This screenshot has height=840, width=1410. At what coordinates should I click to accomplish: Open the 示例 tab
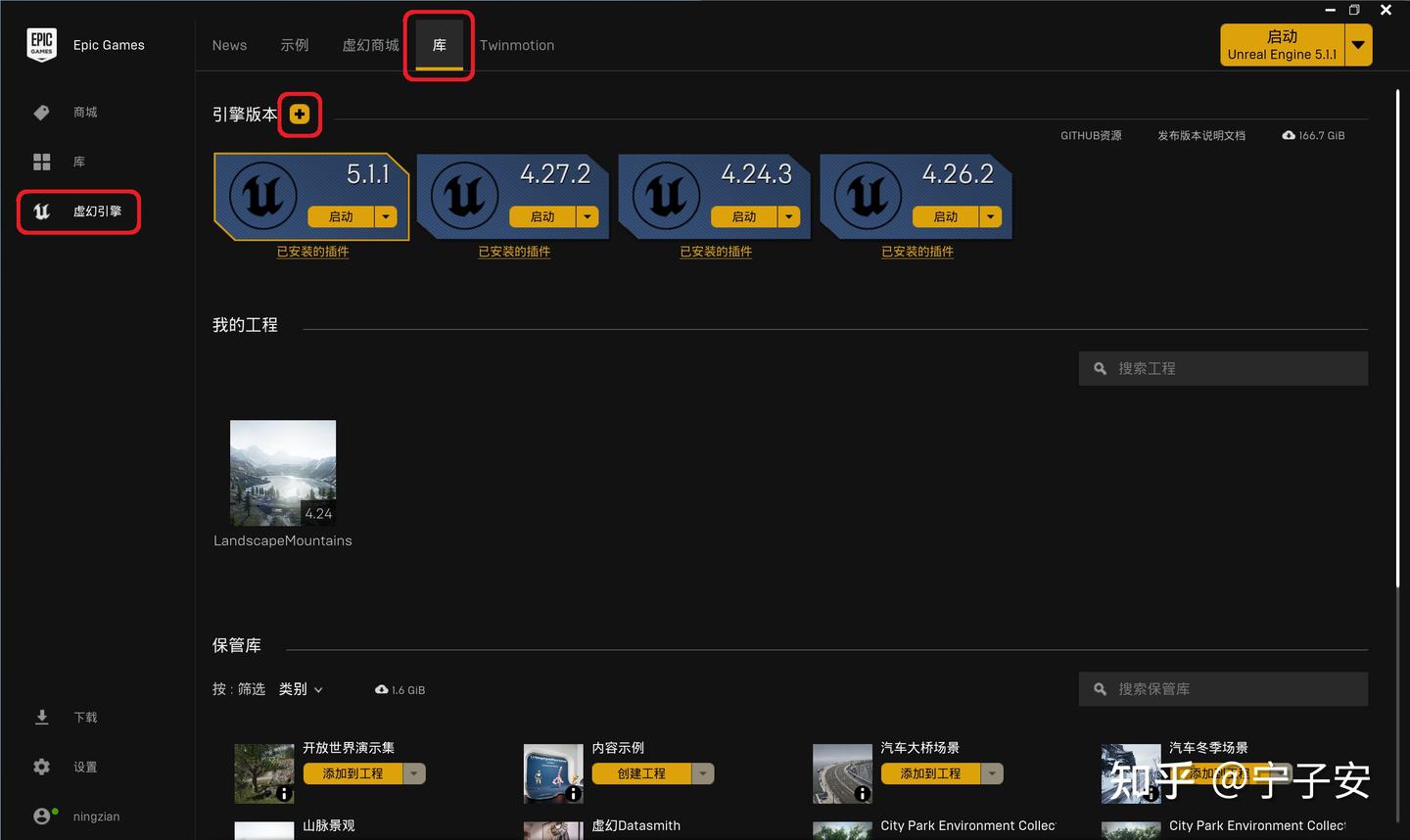coord(295,44)
